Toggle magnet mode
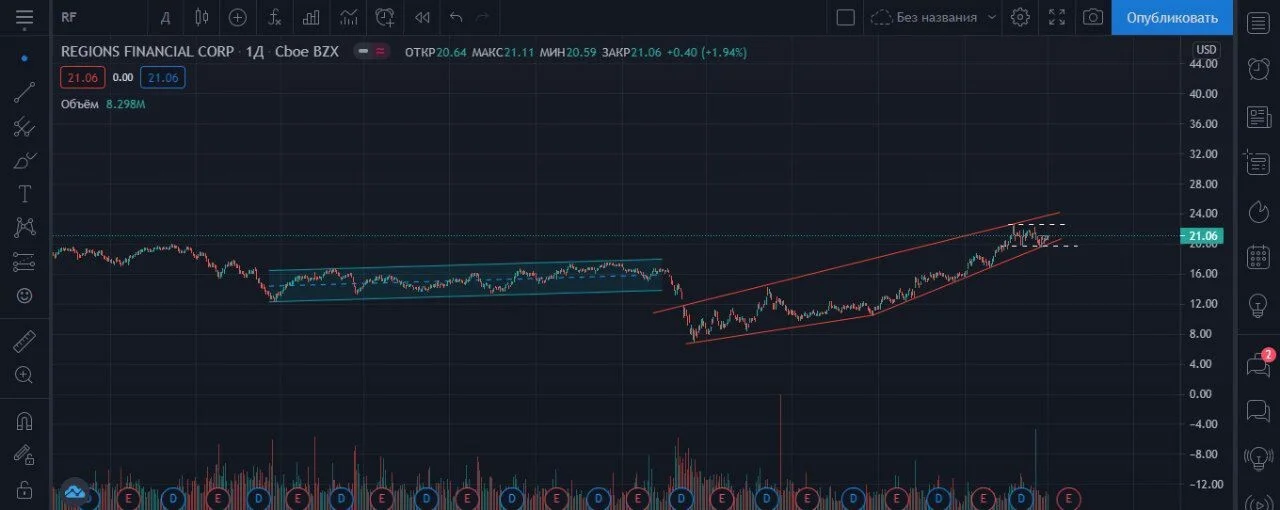Screen dimensions: 1280x510 (x=24, y=422)
